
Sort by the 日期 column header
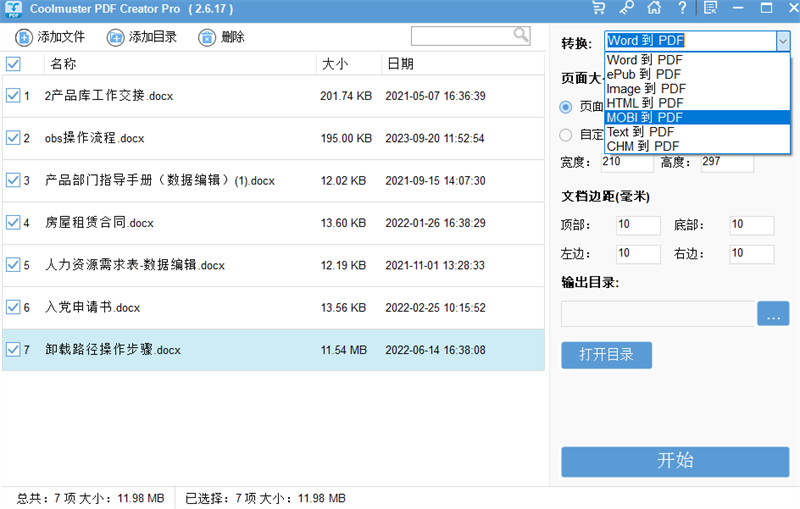coord(401,64)
